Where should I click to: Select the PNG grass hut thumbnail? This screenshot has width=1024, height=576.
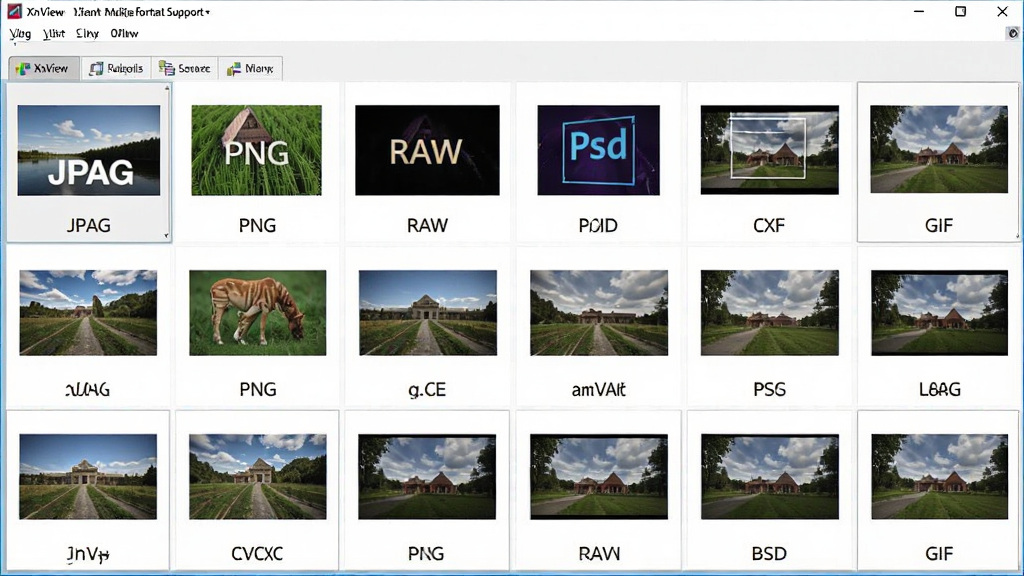pos(257,150)
